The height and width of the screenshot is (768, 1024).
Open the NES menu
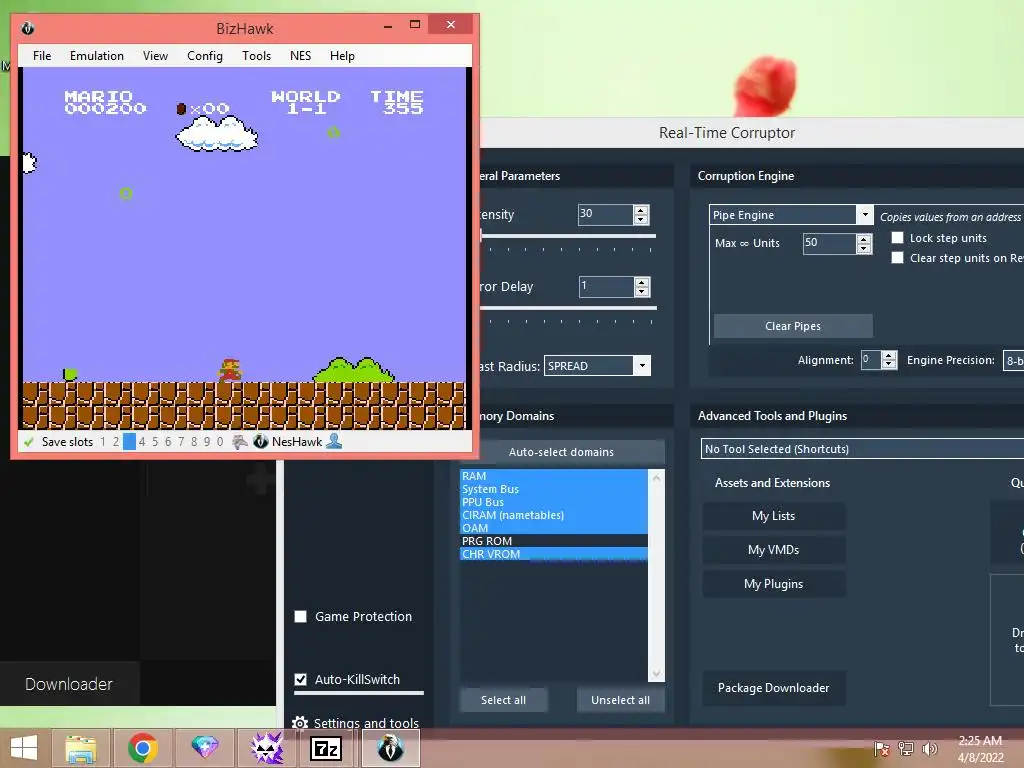click(x=300, y=56)
